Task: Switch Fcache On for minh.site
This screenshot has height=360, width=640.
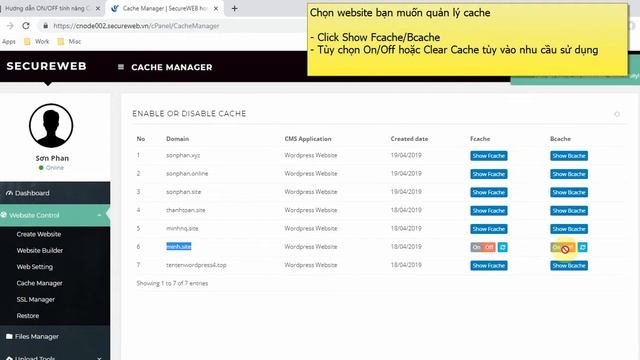Action: click(x=476, y=247)
